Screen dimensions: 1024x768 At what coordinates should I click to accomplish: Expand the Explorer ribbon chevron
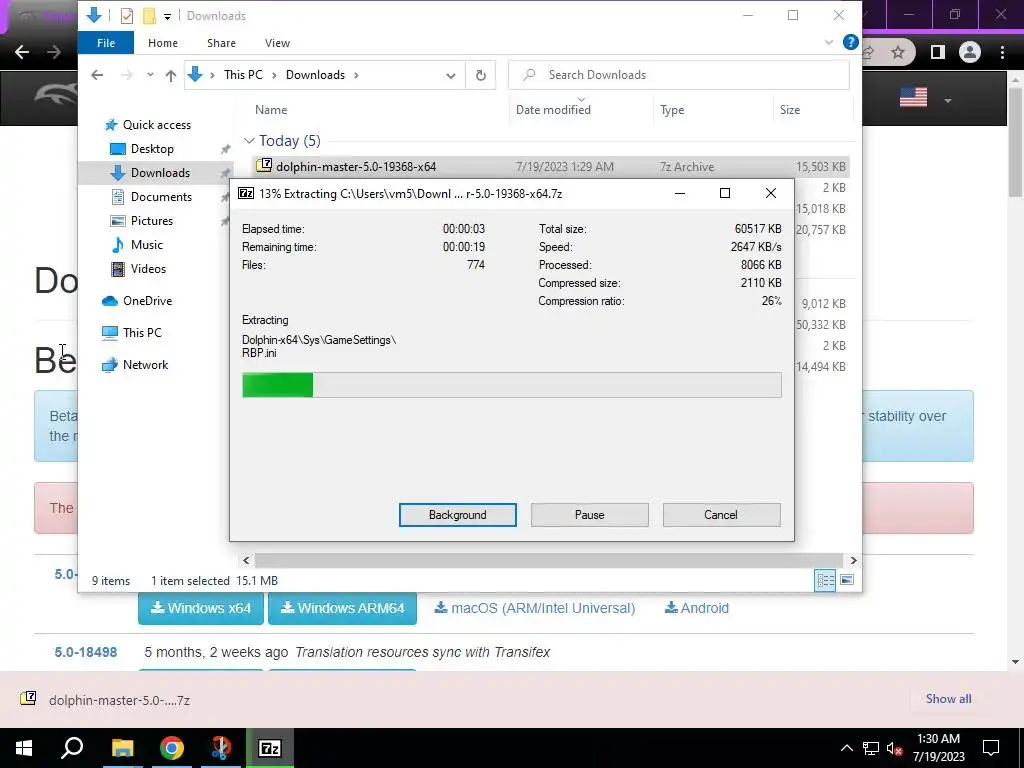click(x=829, y=42)
